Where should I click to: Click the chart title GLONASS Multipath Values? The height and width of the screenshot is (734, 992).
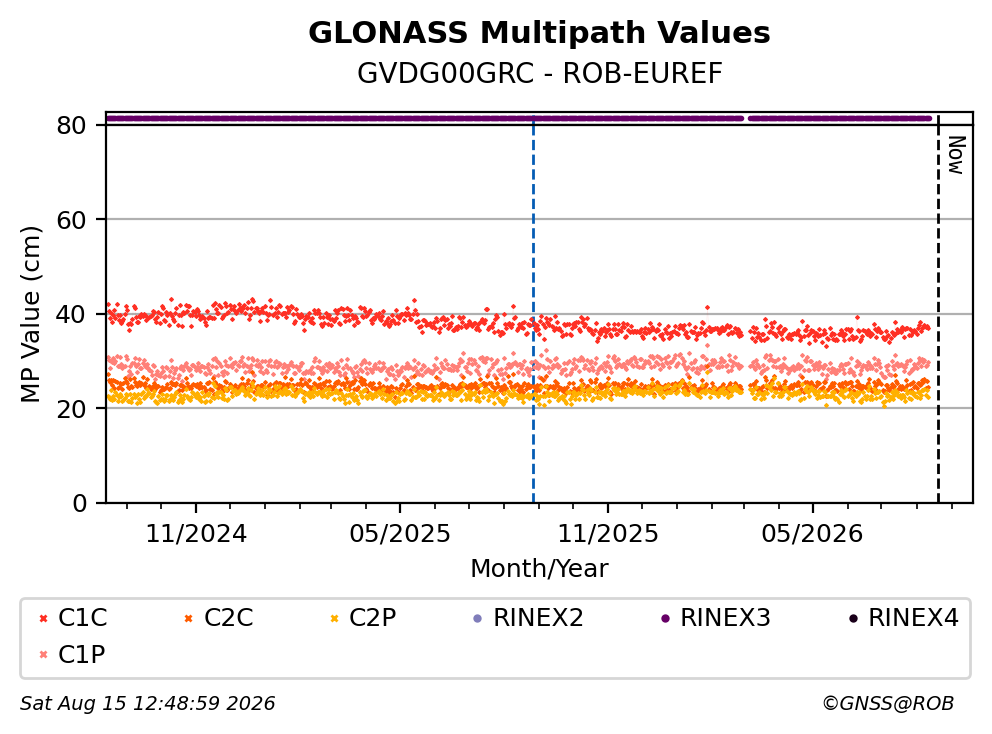(x=539, y=33)
